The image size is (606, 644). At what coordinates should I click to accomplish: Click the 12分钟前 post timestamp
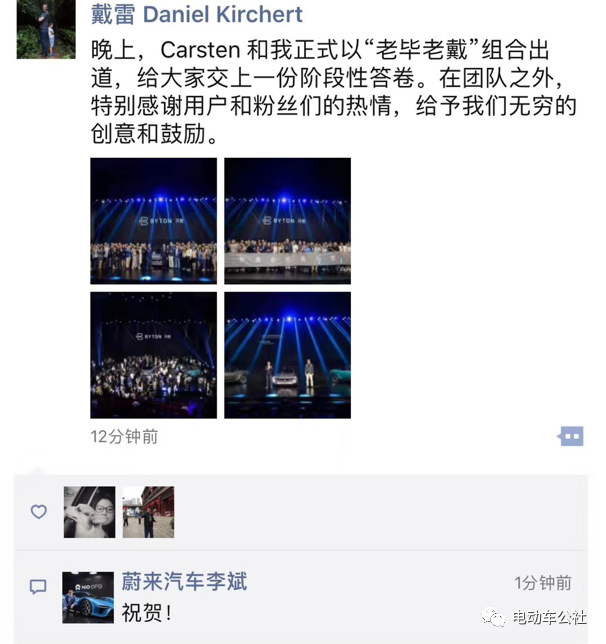(x=124, y=437)
